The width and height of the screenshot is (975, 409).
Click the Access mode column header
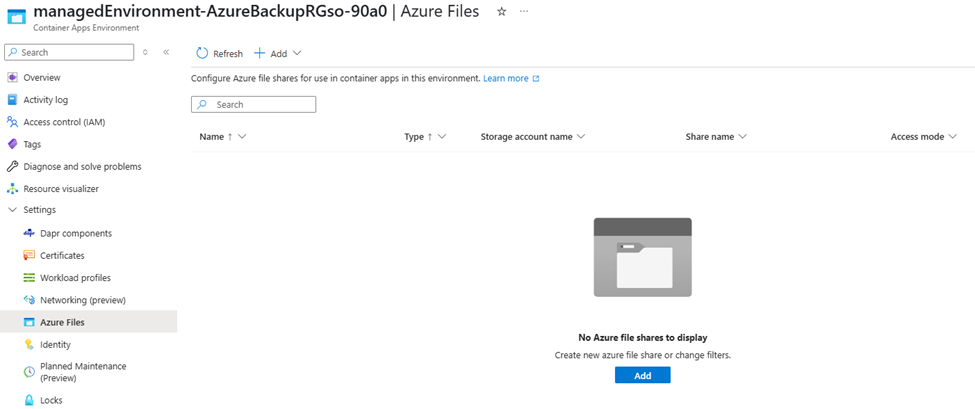click(917, 137)
